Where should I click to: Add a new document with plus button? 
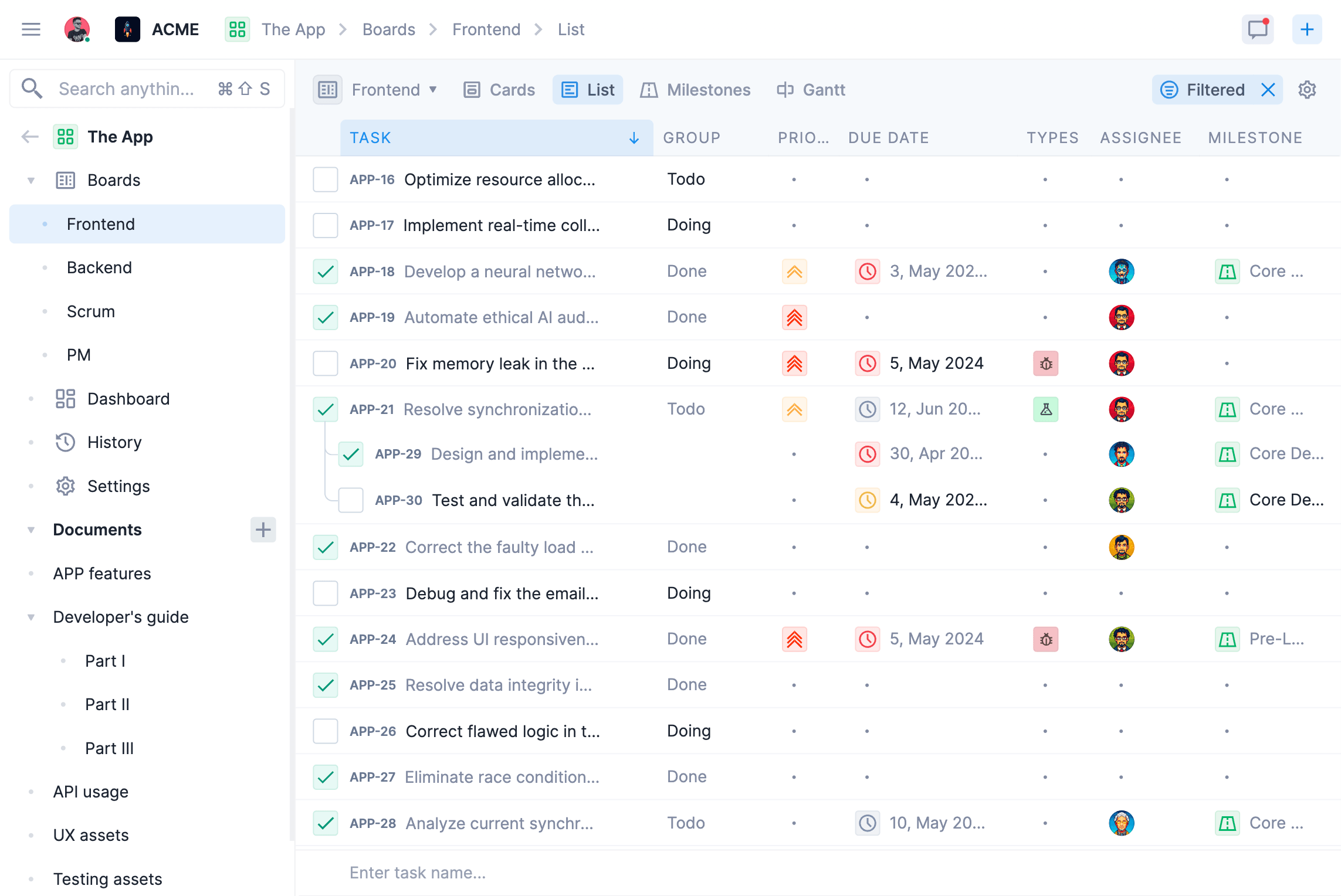click(263, 530)
